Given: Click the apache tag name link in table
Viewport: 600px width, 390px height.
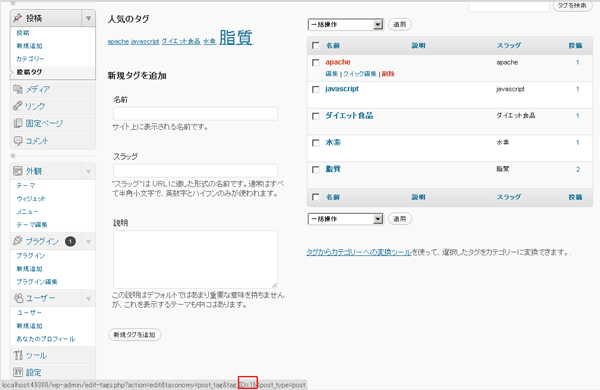Looking at the screenshot, I should [338, 62].
